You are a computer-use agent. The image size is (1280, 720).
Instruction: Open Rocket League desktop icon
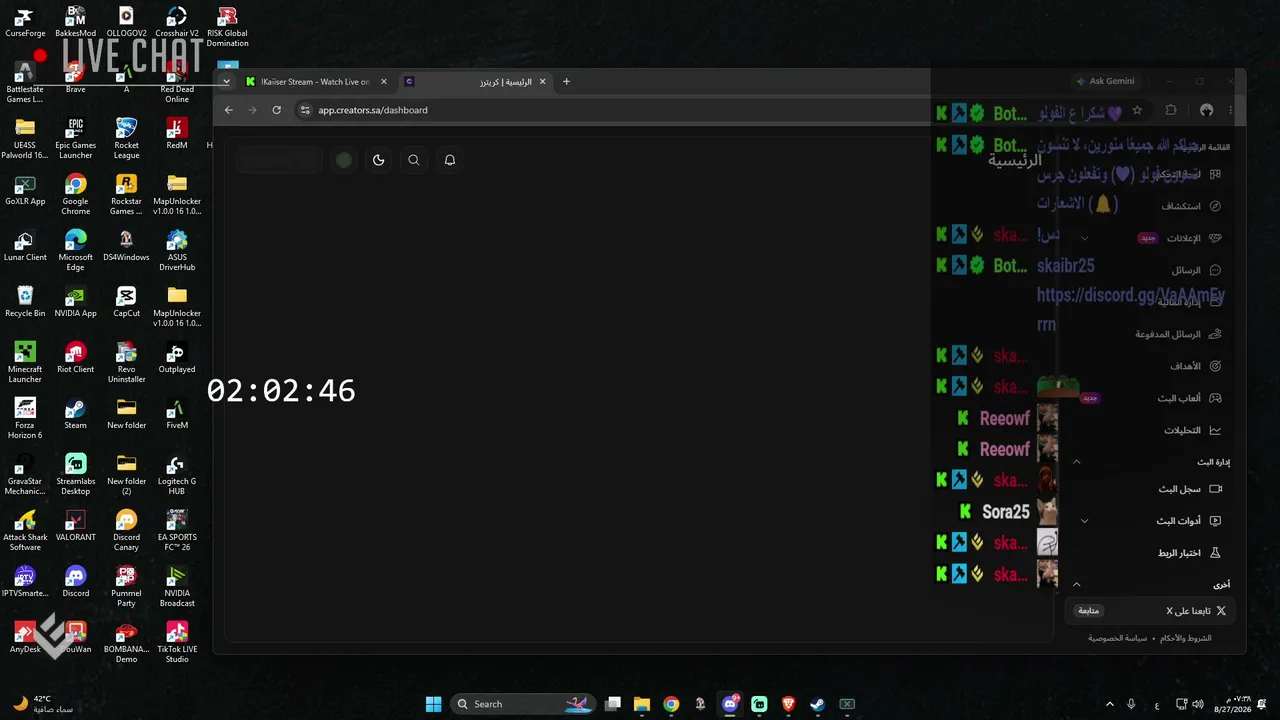click(x=126, y=138)
